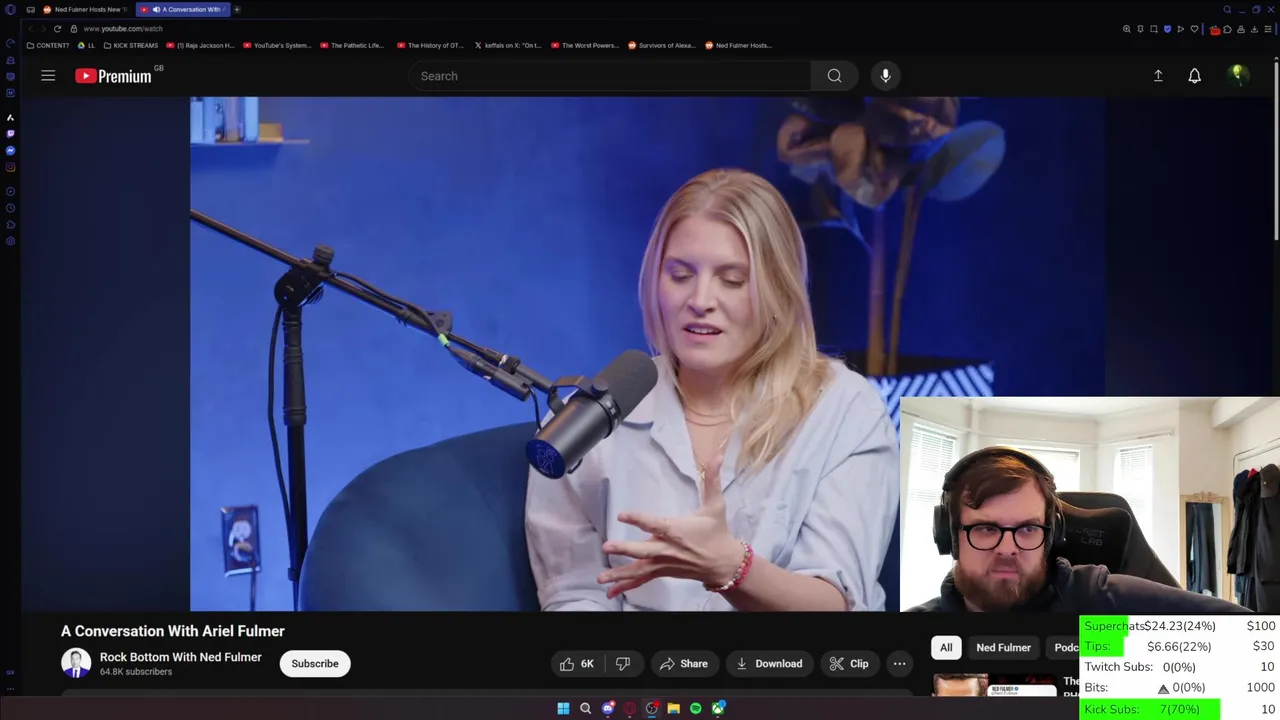This screenshot has height=720, width=1280.
Task: Open the Xbox app from taskbar
Action: coord(718,709)
